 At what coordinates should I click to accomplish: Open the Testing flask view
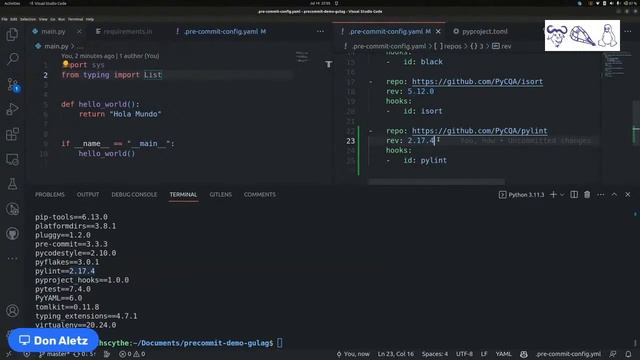coord(12,184)
